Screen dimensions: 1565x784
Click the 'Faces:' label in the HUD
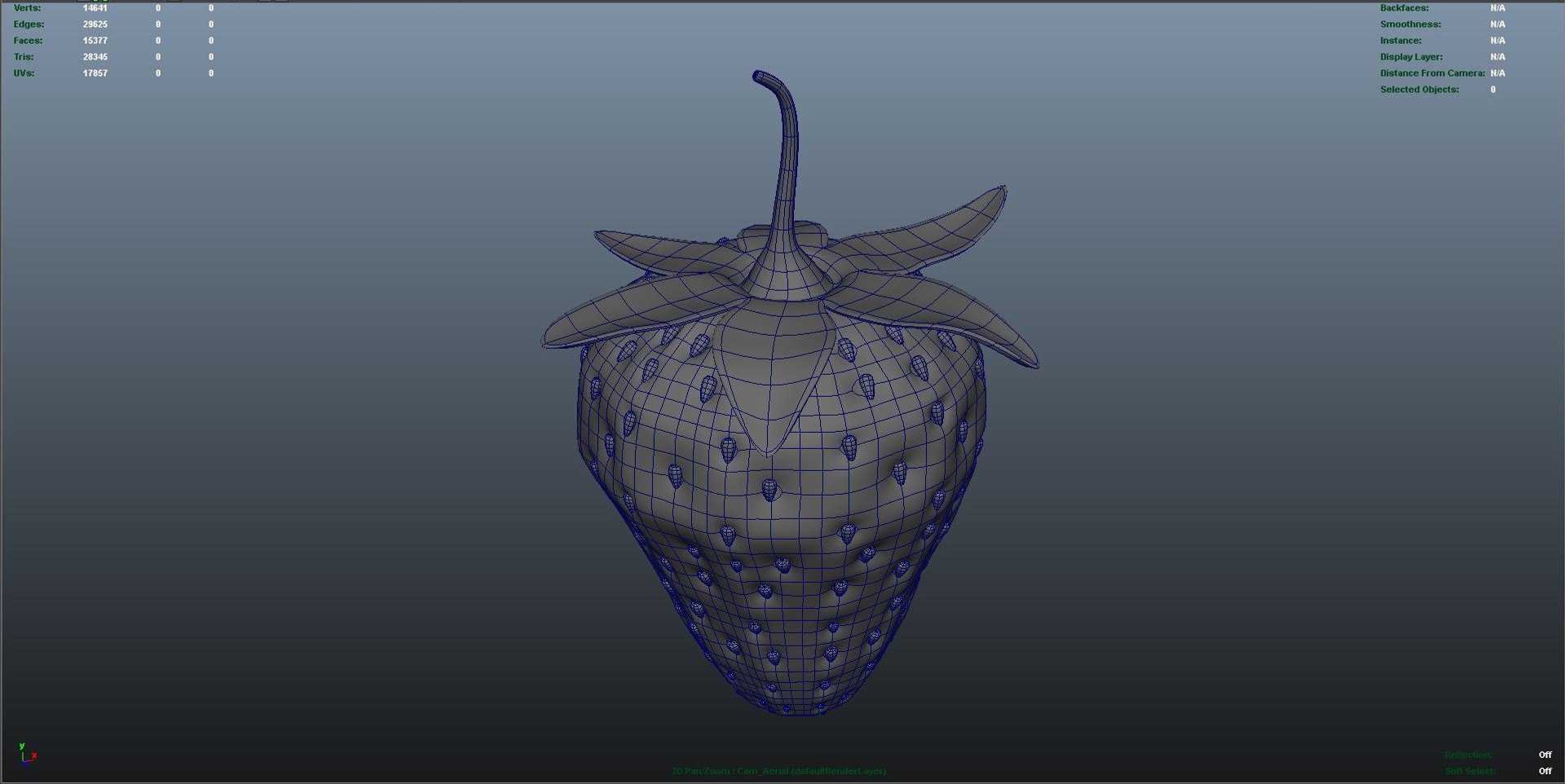point(28,41)
